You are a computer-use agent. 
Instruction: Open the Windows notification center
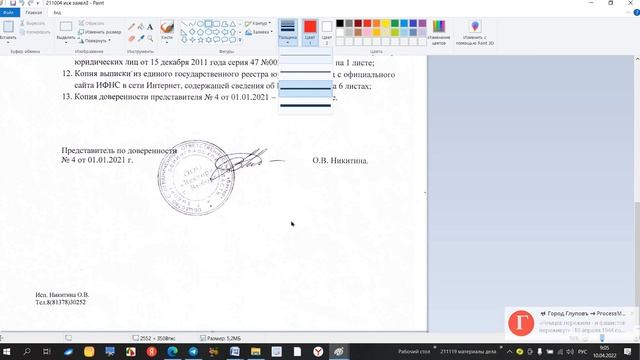click(627, 351)
